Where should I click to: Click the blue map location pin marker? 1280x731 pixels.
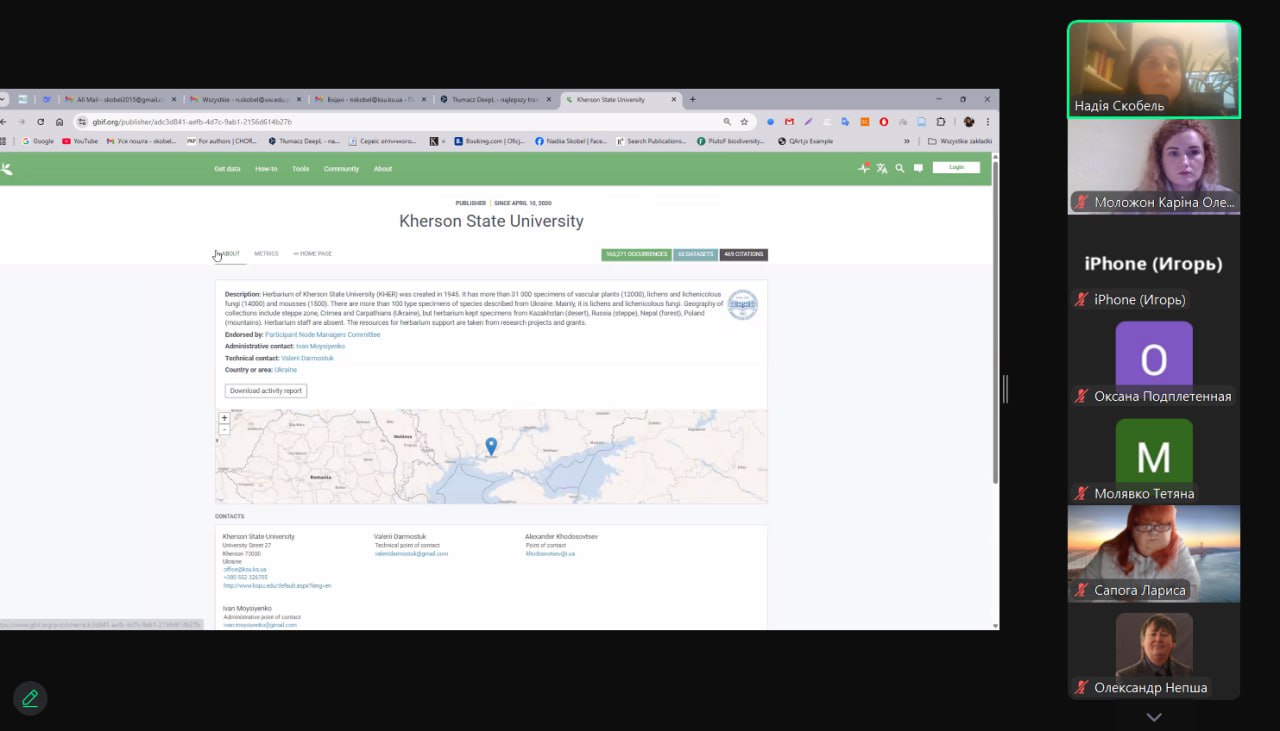coord(491,446)
